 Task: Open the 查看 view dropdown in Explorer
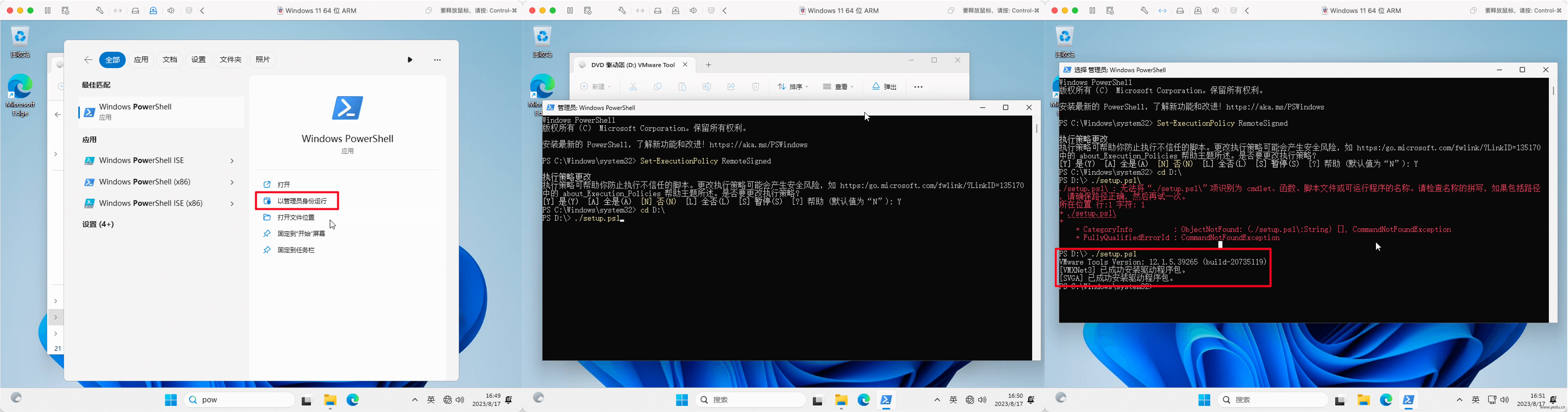pos(838,86)
